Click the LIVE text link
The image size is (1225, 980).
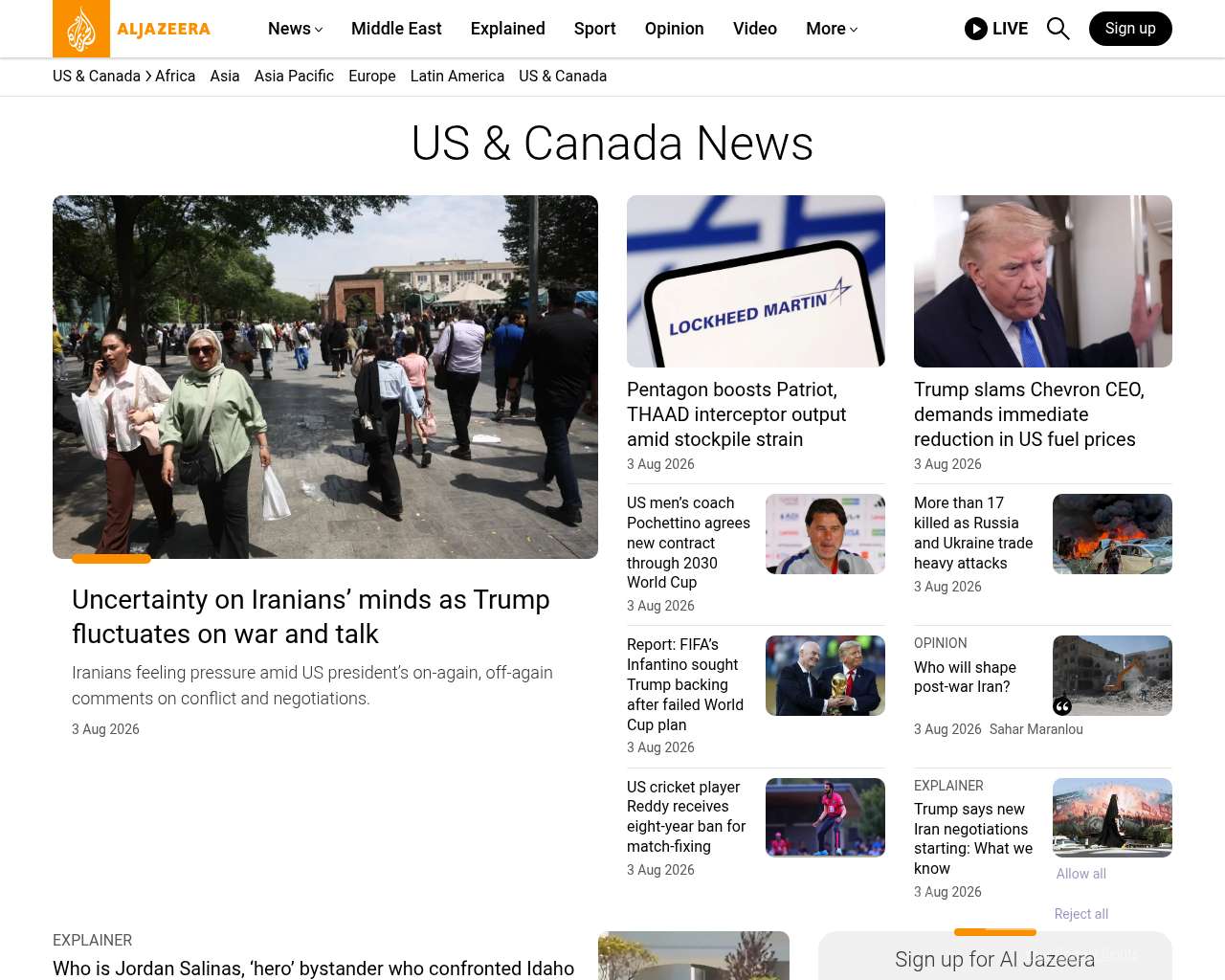click(1010, 29)
